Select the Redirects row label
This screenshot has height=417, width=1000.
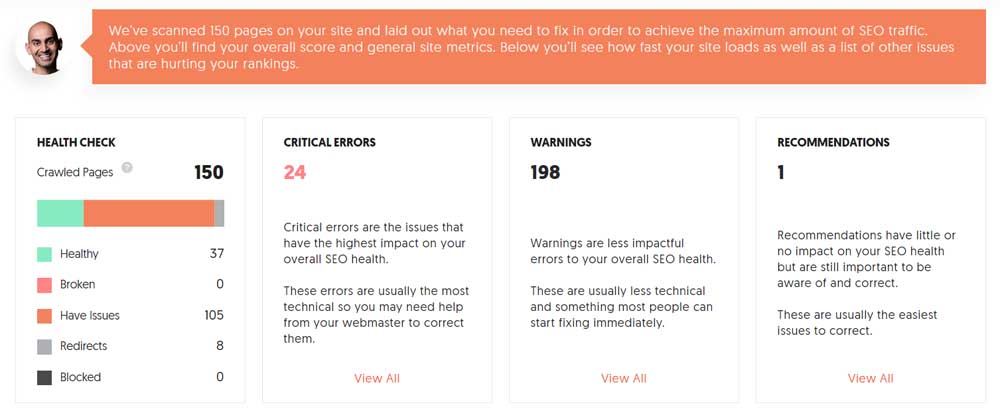[83, 346]
